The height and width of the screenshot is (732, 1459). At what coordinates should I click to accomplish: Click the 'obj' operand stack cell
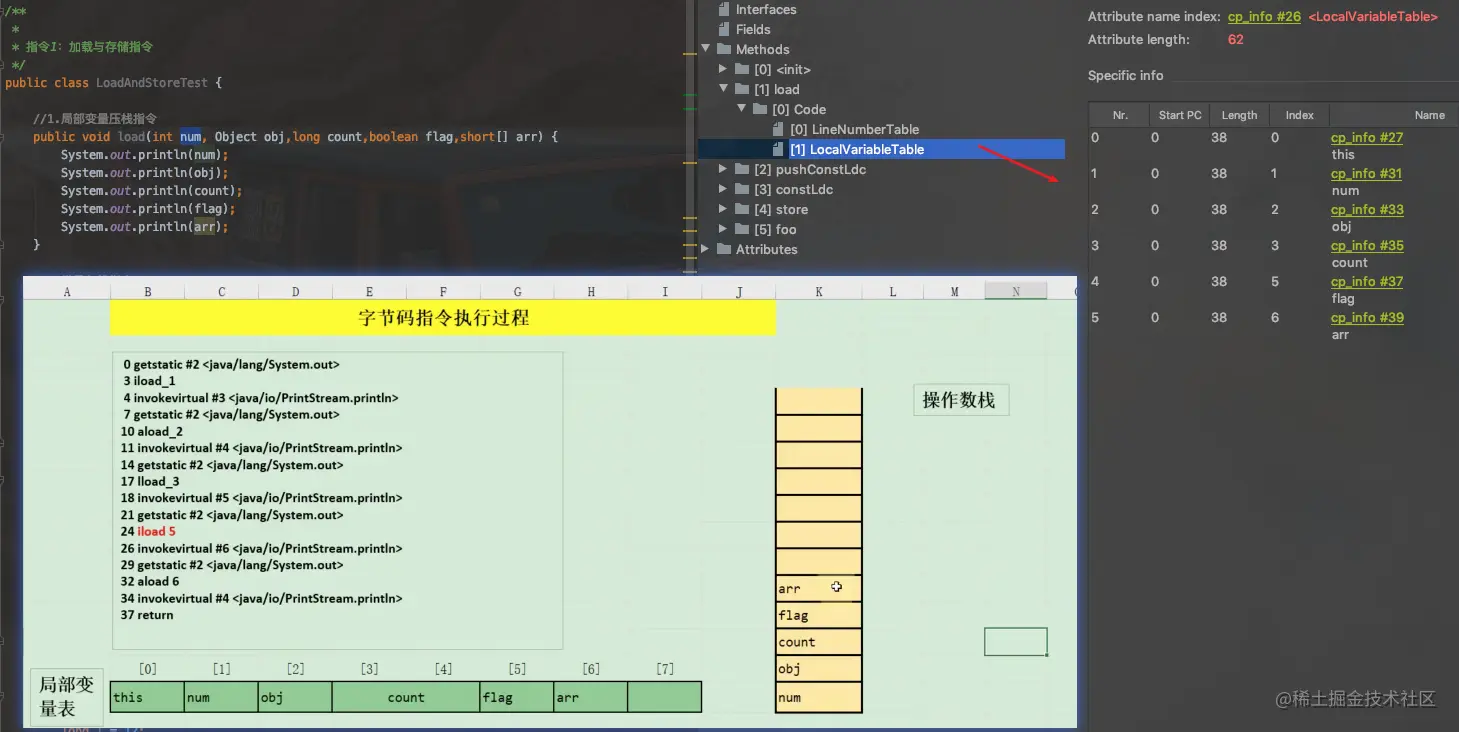(819, 669)
